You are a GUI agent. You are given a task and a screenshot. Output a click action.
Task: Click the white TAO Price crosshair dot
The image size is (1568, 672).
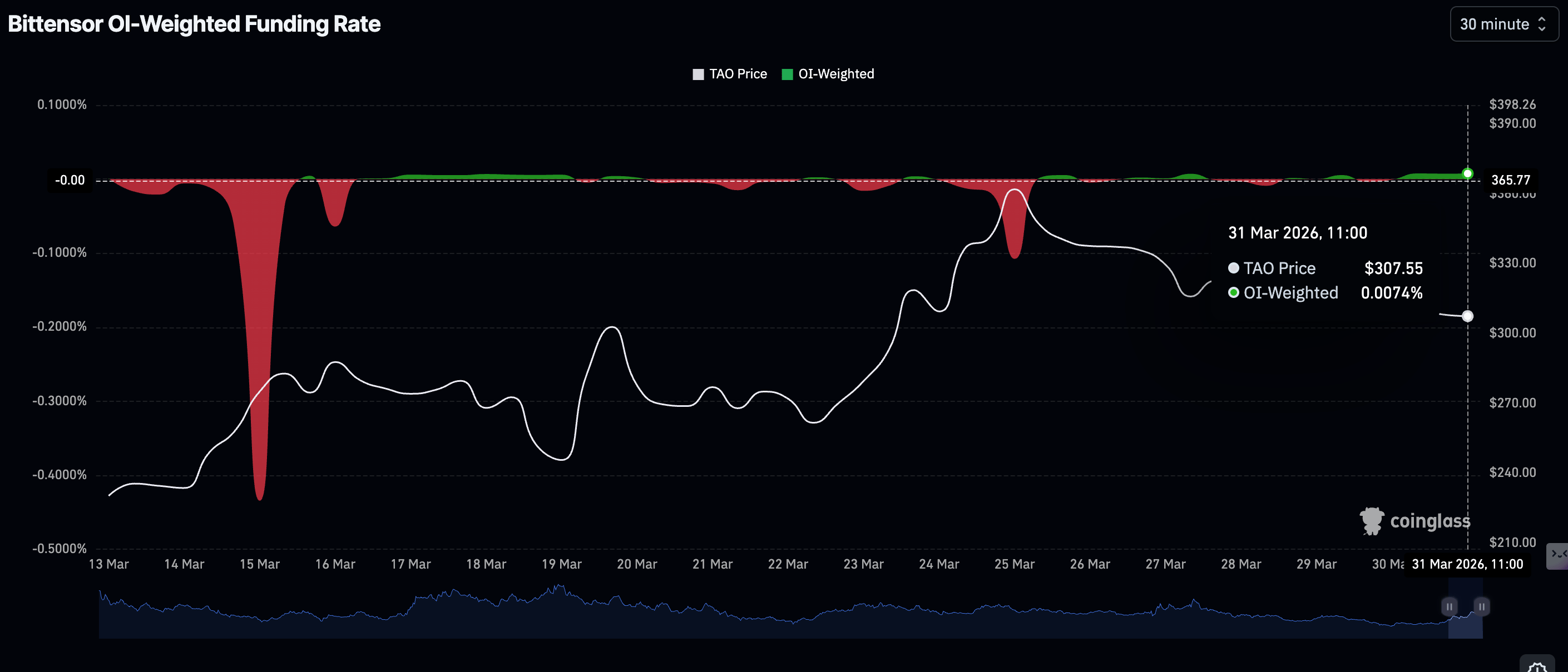point(1467,316)
